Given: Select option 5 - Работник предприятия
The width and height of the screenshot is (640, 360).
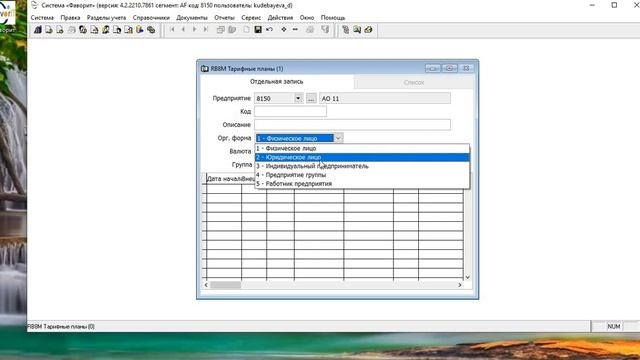Looking at the screenshot, I should pyautogui.click(x=362, y=184).
